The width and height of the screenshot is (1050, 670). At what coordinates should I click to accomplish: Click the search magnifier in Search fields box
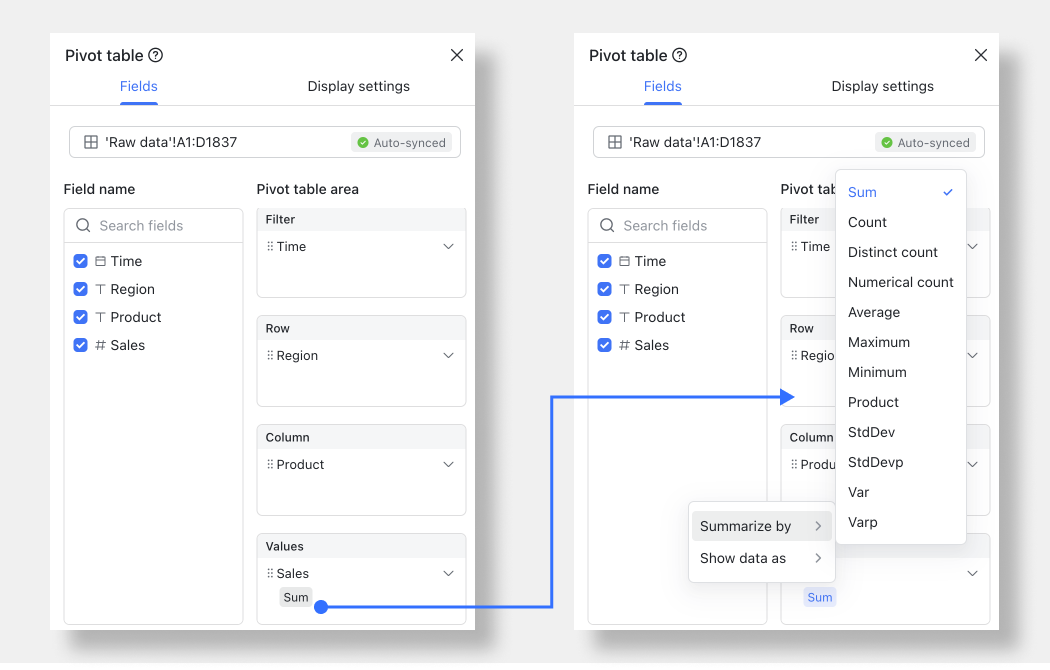click(83, 225)
